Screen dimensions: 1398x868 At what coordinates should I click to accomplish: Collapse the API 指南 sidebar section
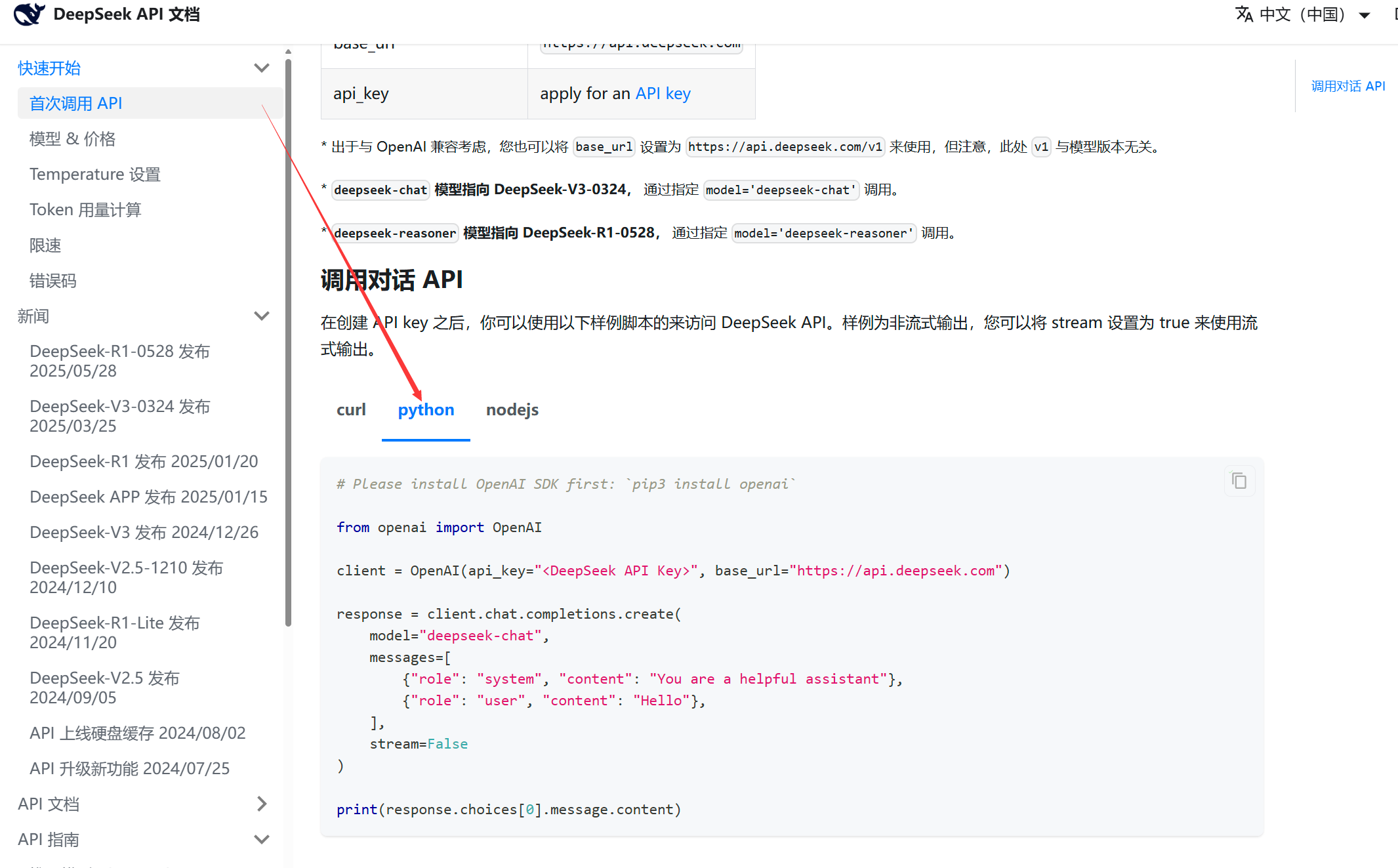[261, 839]
